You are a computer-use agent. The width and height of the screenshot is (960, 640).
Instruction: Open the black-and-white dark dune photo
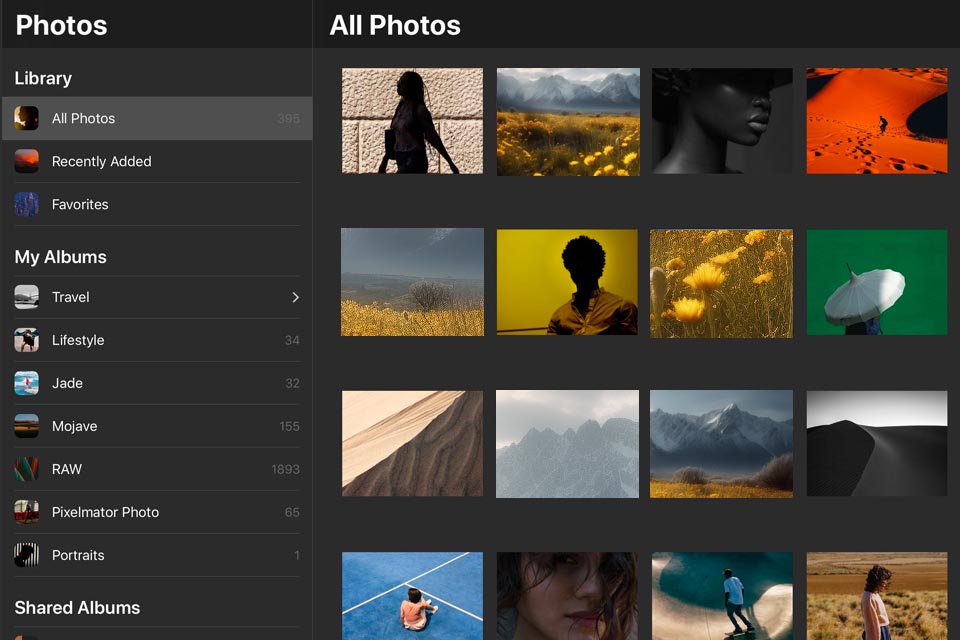pyautogui.click(x=877, y=443)
